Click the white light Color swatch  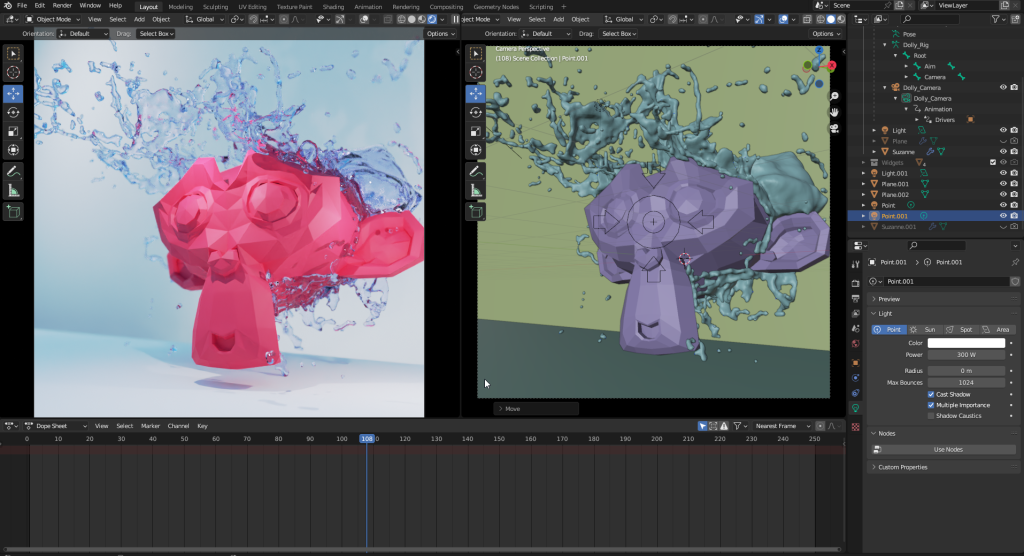966,343
